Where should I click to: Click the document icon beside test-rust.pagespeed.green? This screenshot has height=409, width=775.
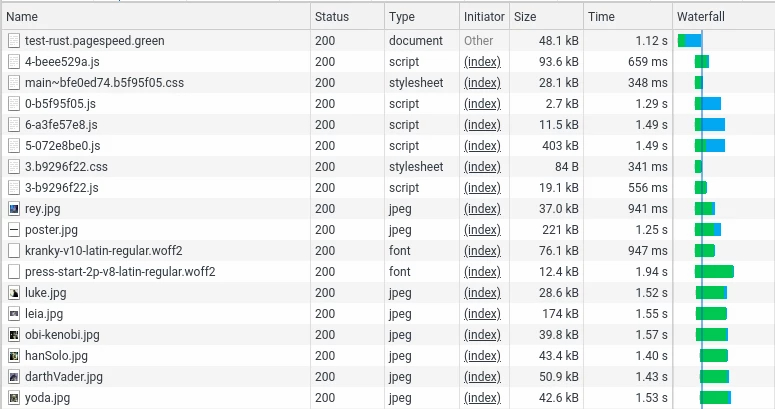click(x=14, y=41)
